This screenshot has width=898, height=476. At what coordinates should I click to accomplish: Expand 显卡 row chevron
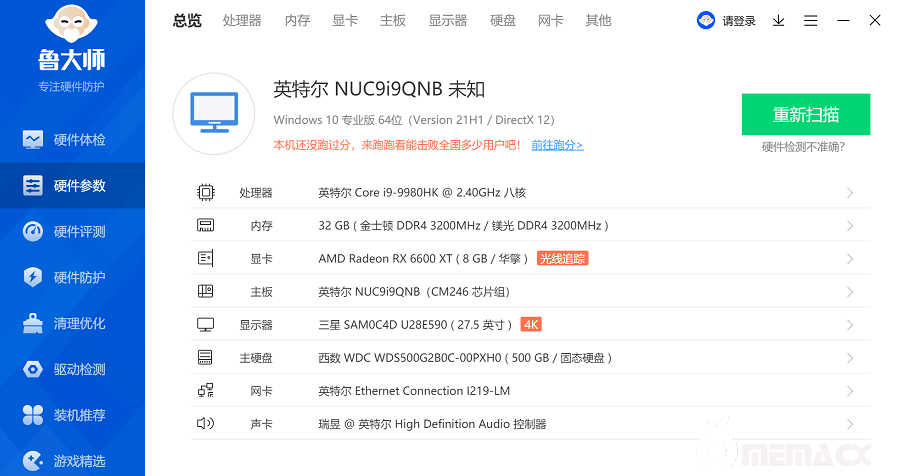[850, 259]
